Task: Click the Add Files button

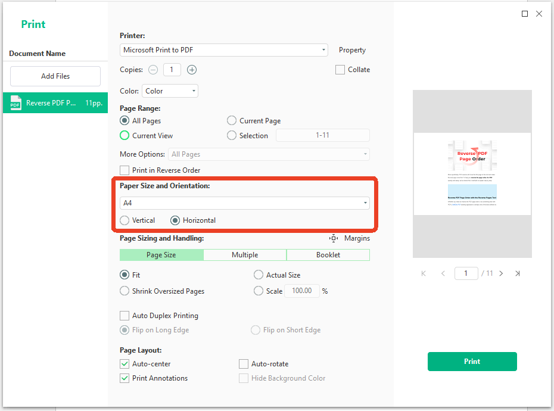Action: pos(55,76)
